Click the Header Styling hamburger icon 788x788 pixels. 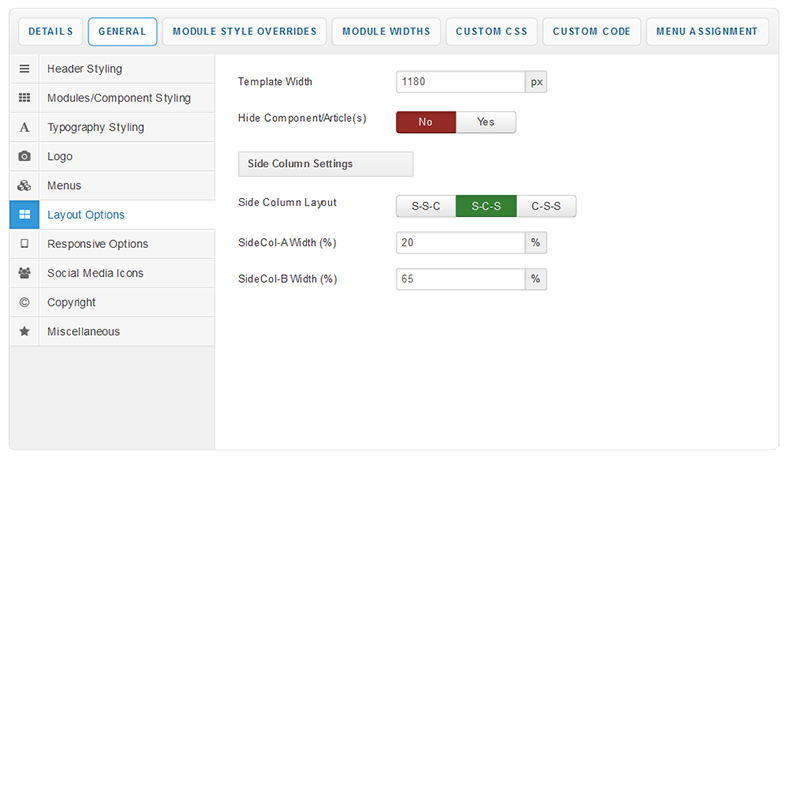click(x=24, y=69)
